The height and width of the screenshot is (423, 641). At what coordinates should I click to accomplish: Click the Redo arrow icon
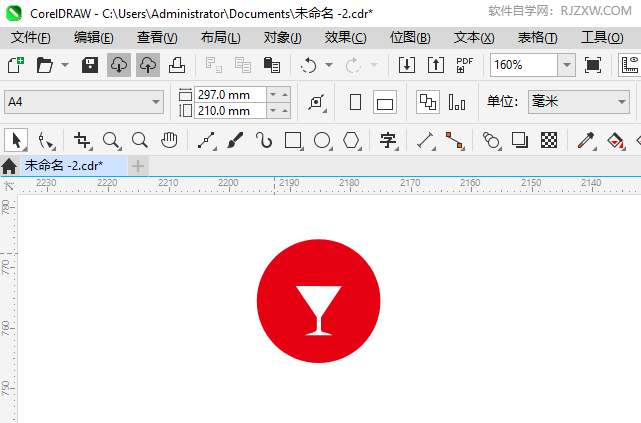(353, 65)
